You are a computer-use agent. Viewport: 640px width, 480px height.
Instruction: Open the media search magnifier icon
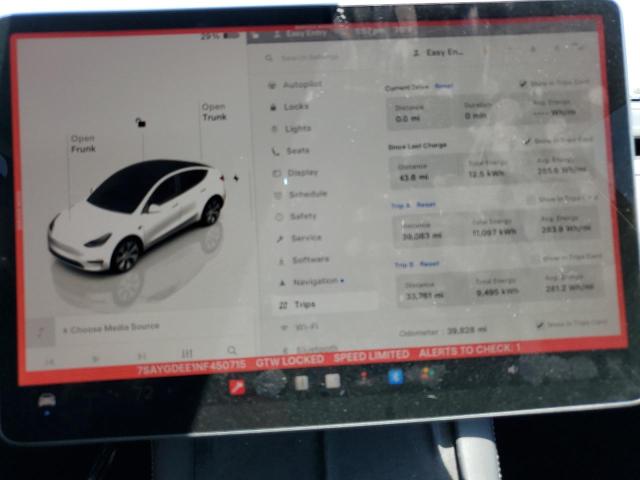click(232, 351)
